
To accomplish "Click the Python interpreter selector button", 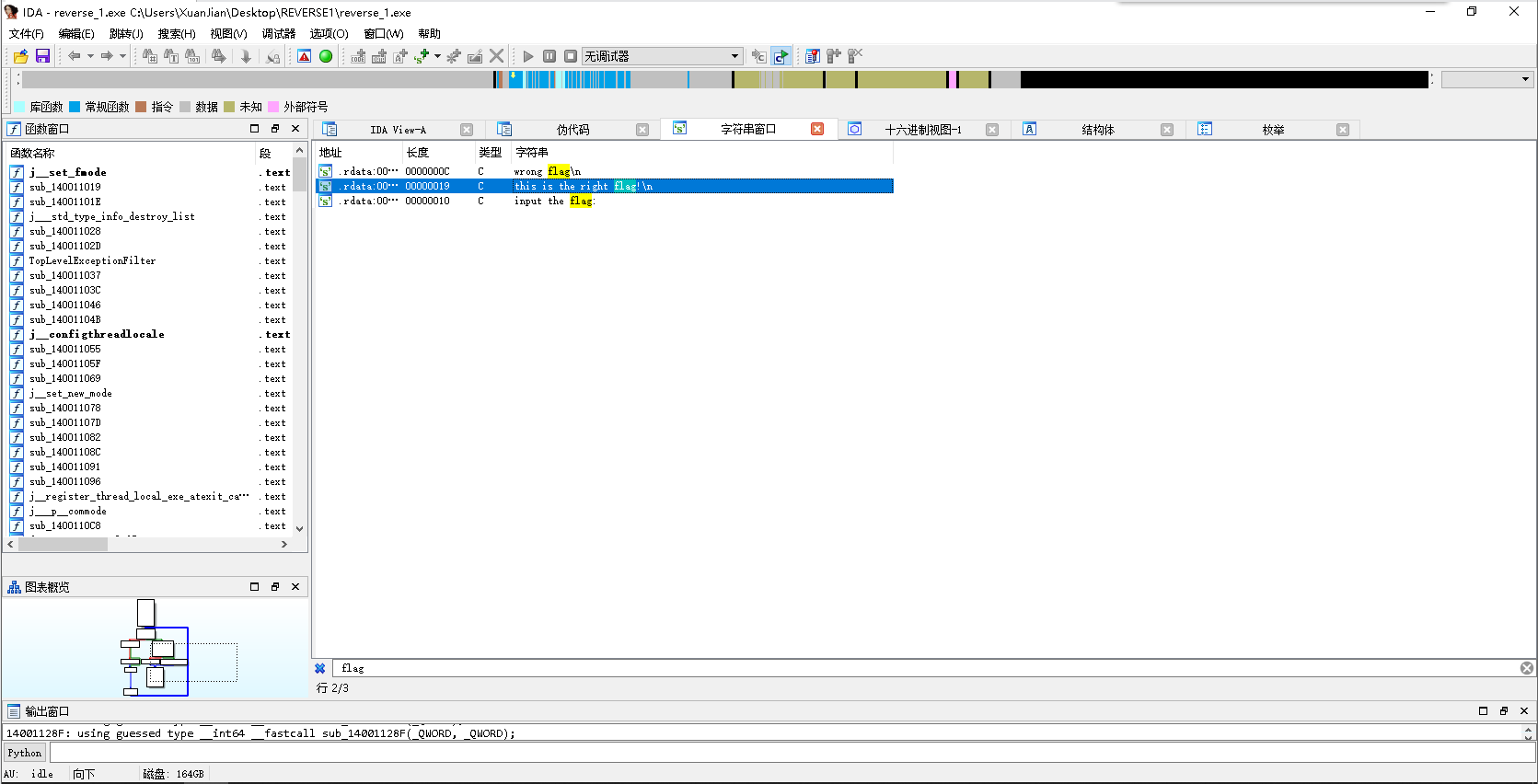I will (x=25, y=753).
